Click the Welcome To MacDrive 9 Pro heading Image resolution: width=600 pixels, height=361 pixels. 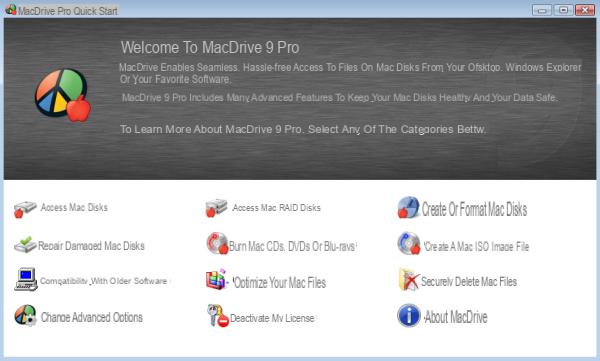tap(210, 47)
